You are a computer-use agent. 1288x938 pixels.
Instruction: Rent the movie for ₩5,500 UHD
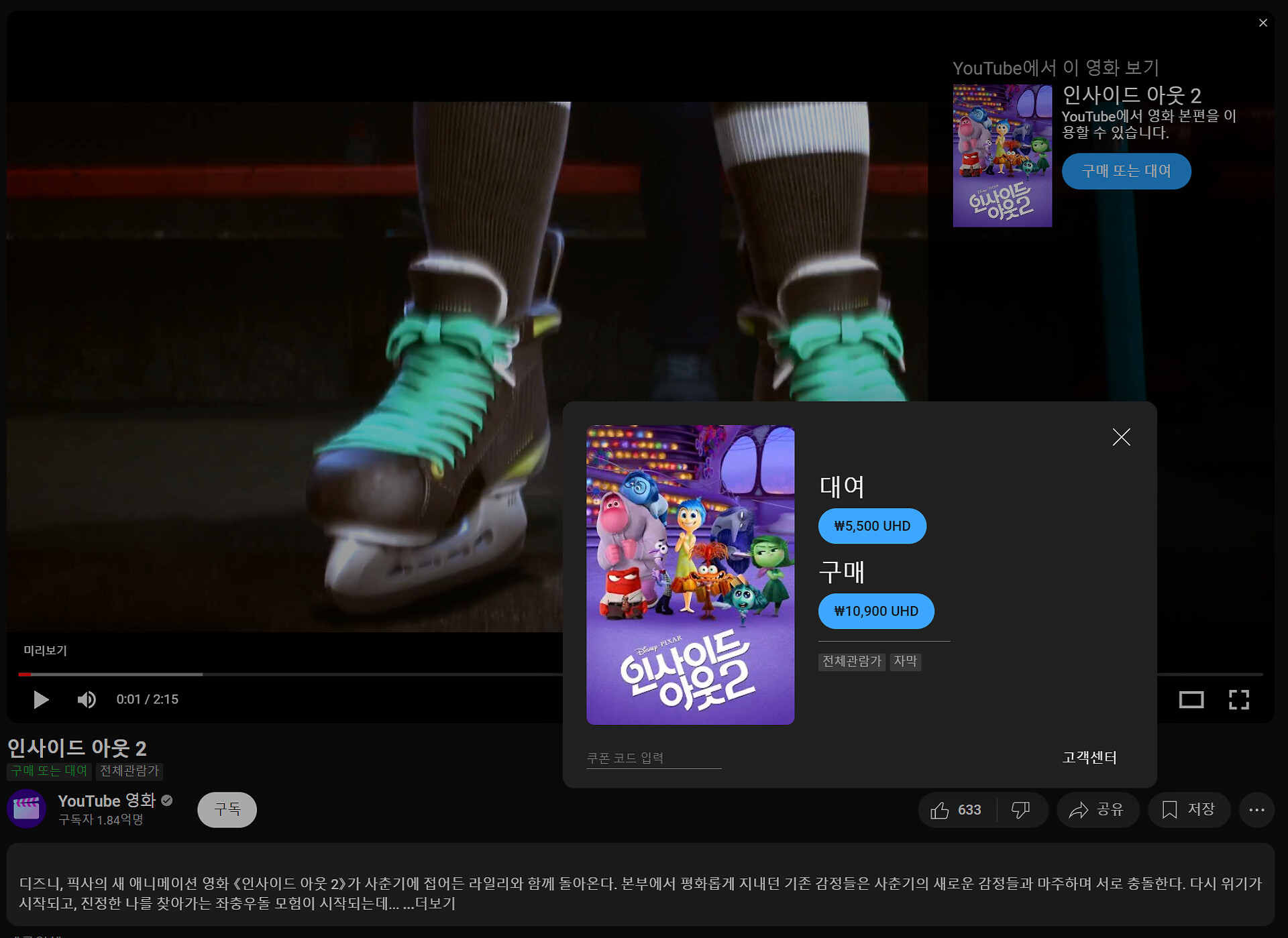871,526
